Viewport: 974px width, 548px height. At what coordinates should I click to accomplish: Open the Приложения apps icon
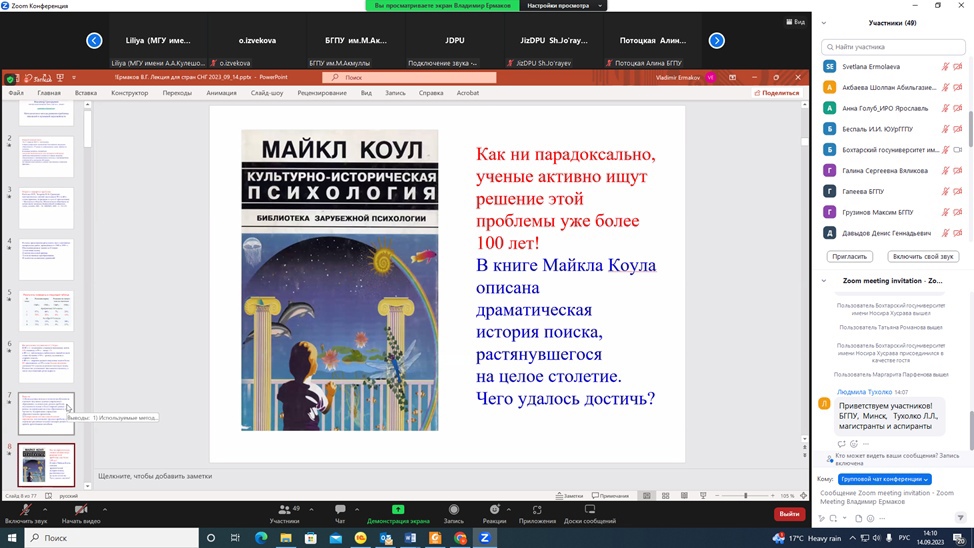click(x=537, y=510)
